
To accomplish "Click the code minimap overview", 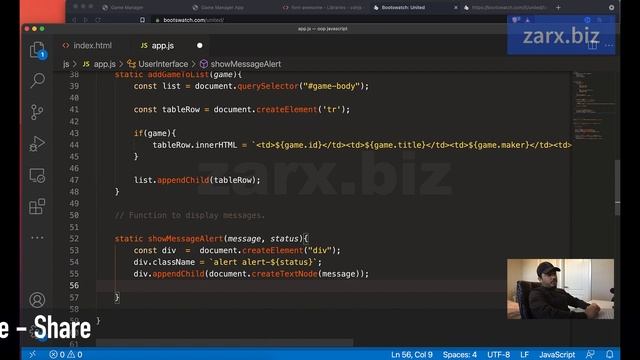I will click(x=593, y=106).
